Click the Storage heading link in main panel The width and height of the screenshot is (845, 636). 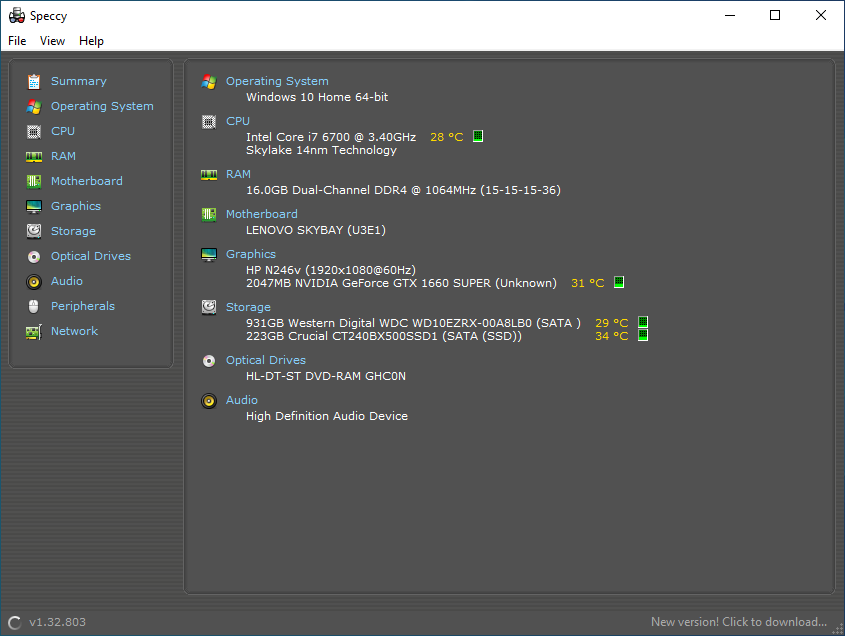[x=248, y=307]
